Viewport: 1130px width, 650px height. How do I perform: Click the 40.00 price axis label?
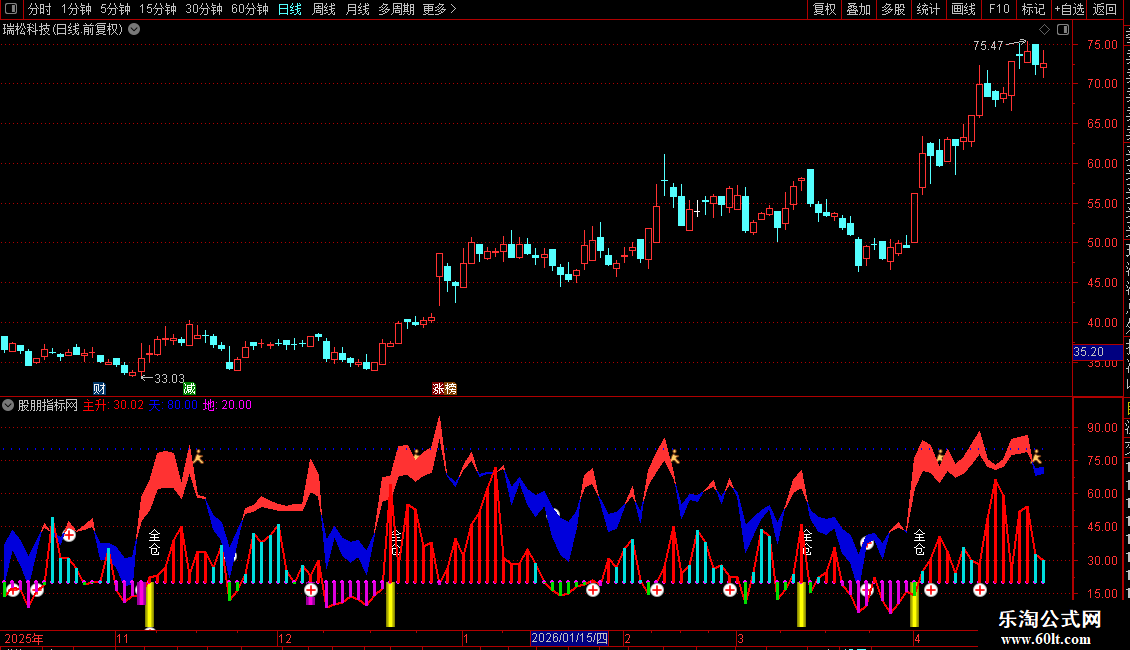point(1102,323)
